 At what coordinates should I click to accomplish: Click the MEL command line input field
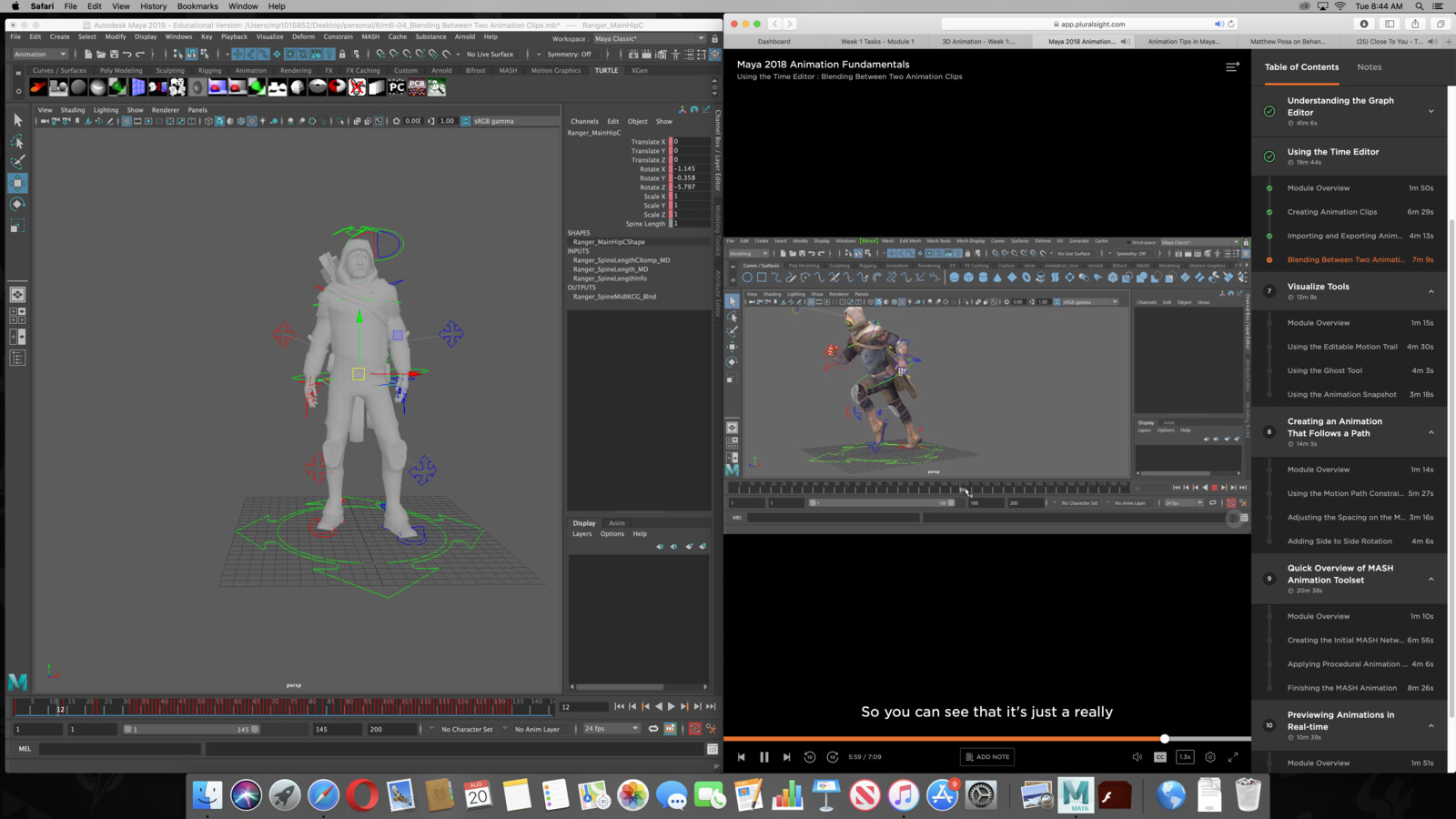pyautogui.click(x=119, y=749)
